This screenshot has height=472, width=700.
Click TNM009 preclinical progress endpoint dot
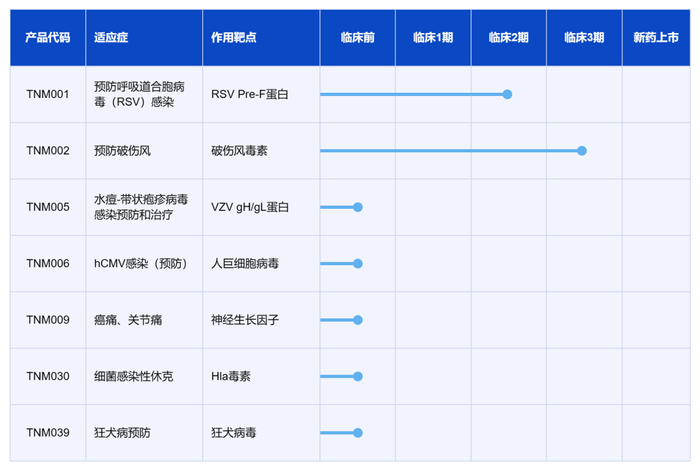pos(358,320)
